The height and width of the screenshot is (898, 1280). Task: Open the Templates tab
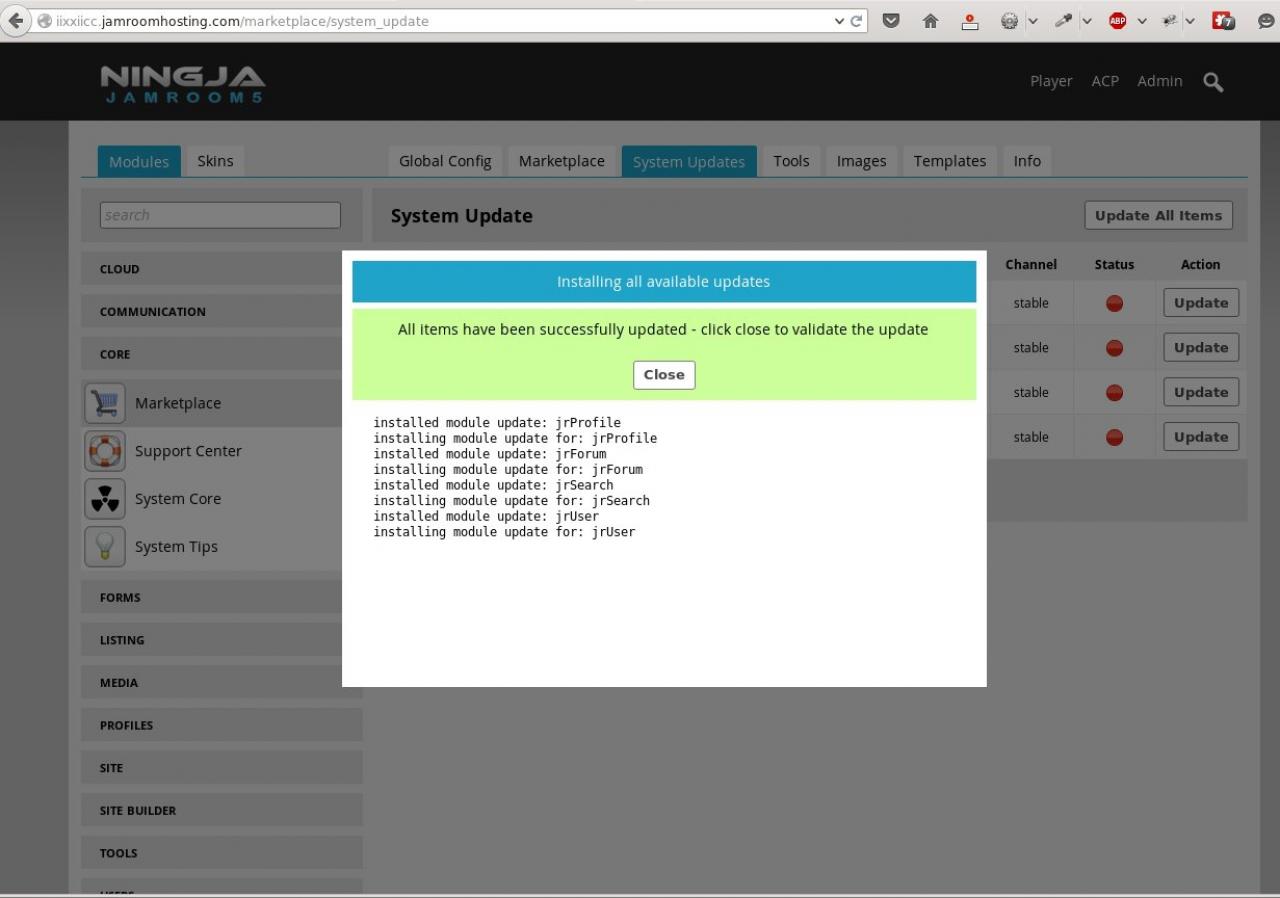coord(949,161)
